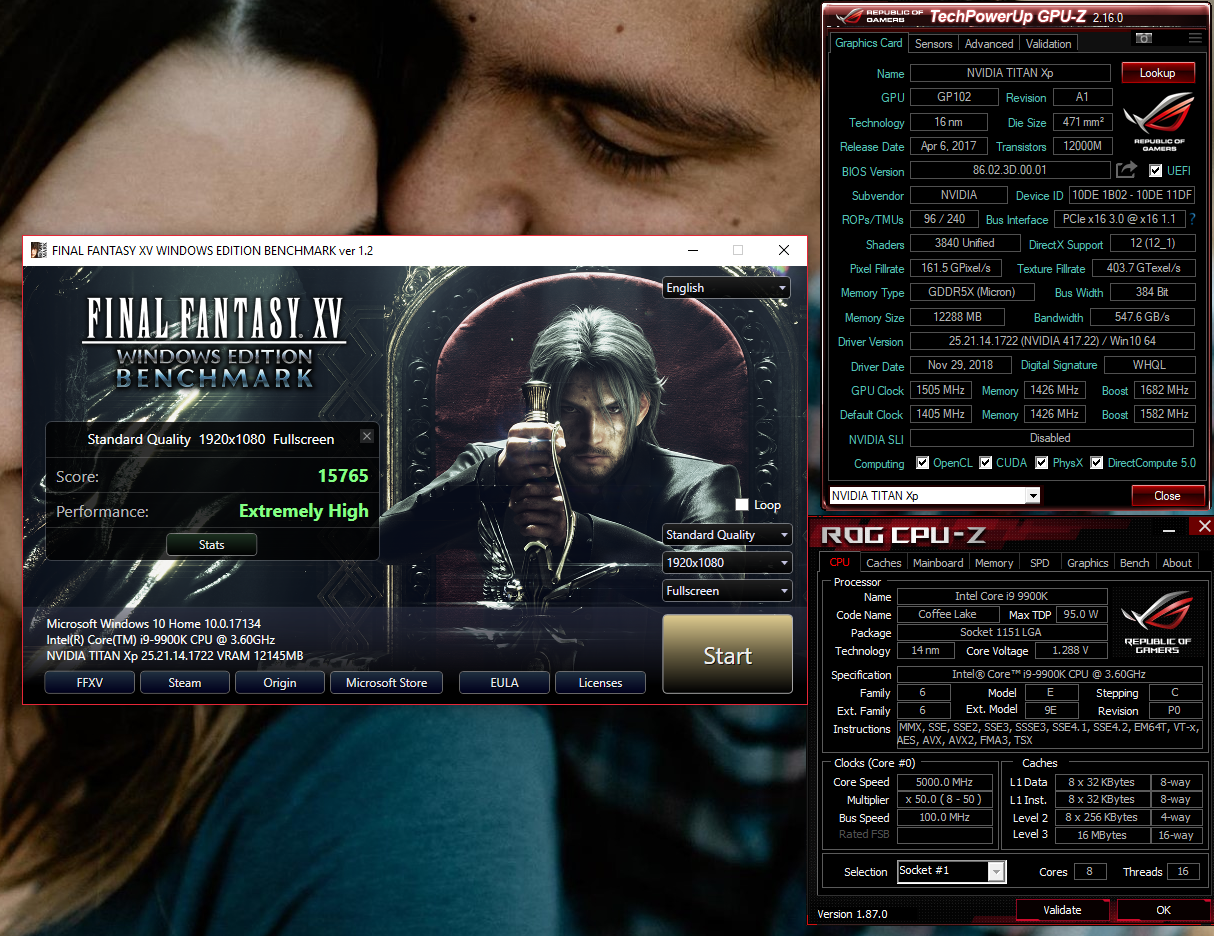Open the Memory tab in CPU-Z

click(x=994, y=563)
